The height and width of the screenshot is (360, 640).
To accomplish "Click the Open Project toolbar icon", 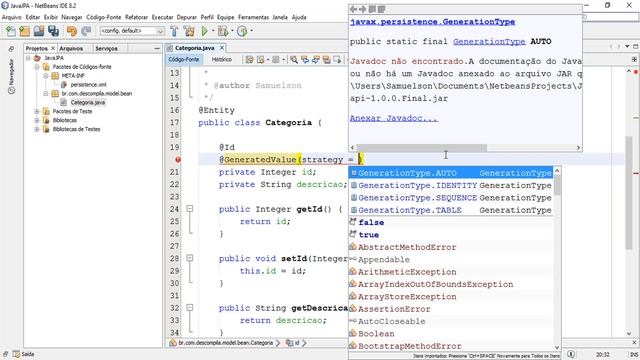I will click(39, 31).
